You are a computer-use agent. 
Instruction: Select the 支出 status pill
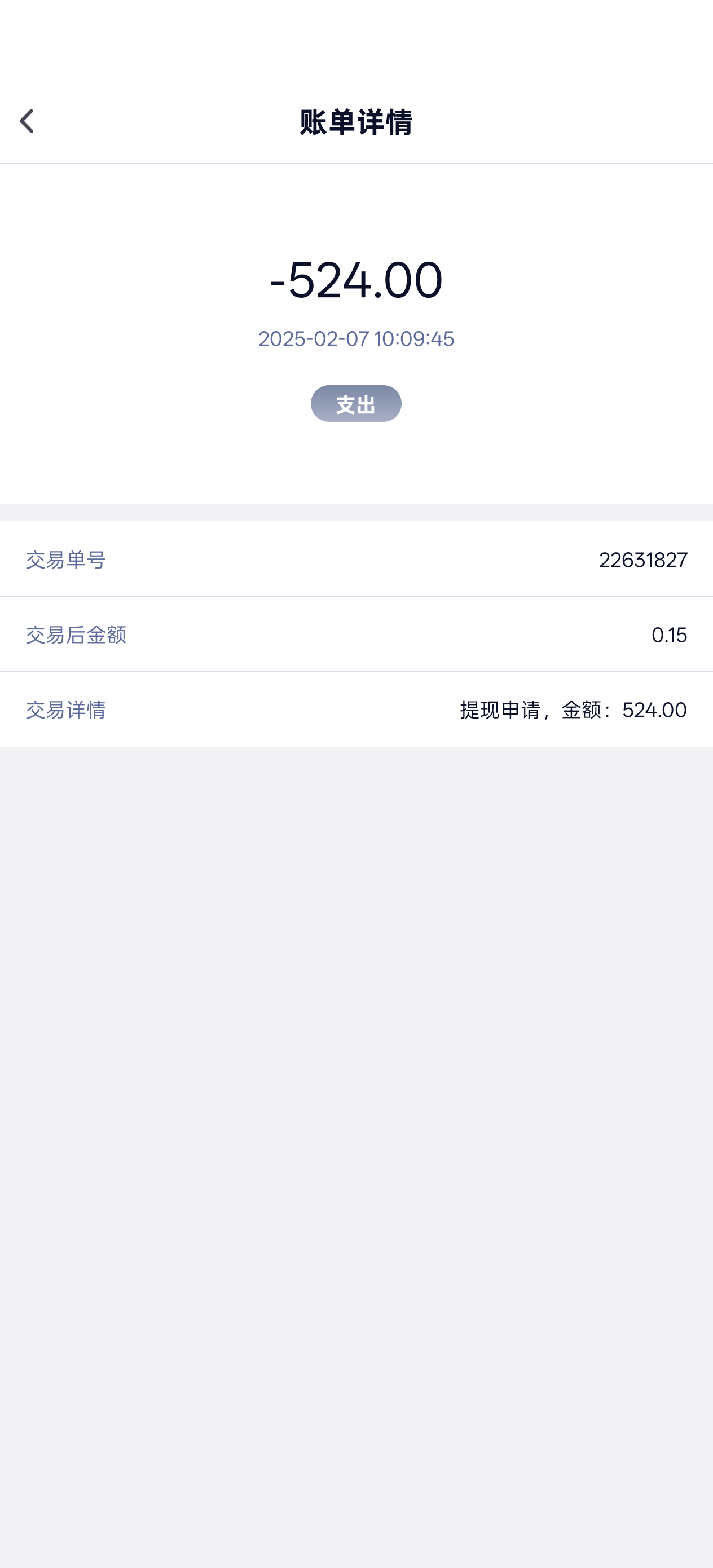point(356,404)
